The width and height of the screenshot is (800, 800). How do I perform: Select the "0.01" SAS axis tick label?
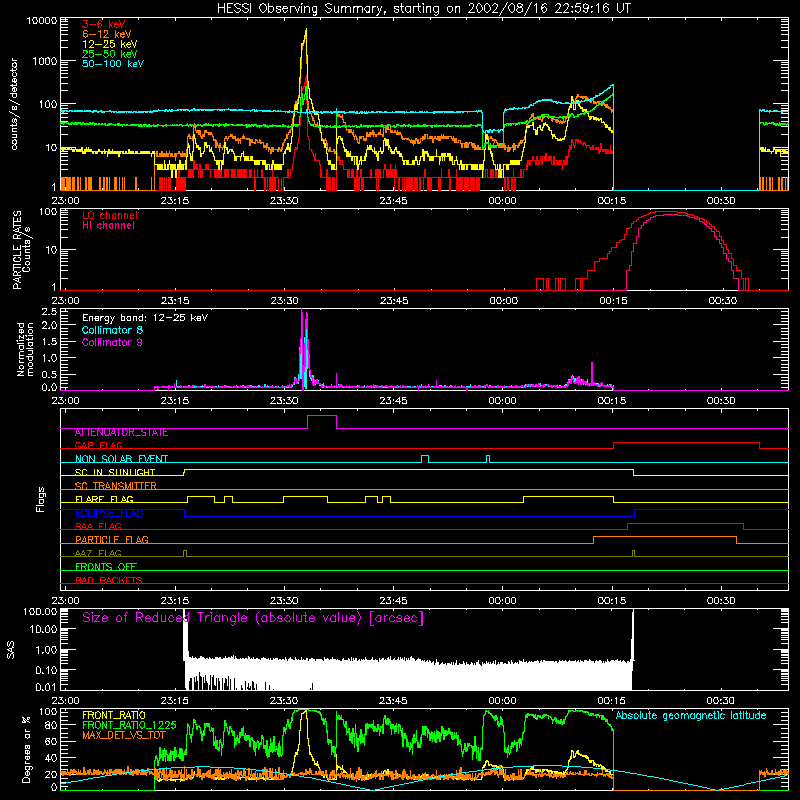pos(46,687)
